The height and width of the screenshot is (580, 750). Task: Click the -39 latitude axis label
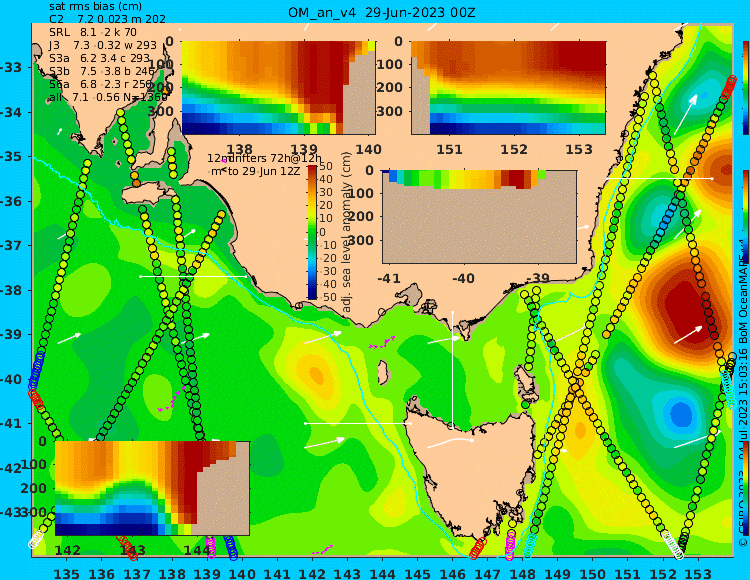[9, 334]
